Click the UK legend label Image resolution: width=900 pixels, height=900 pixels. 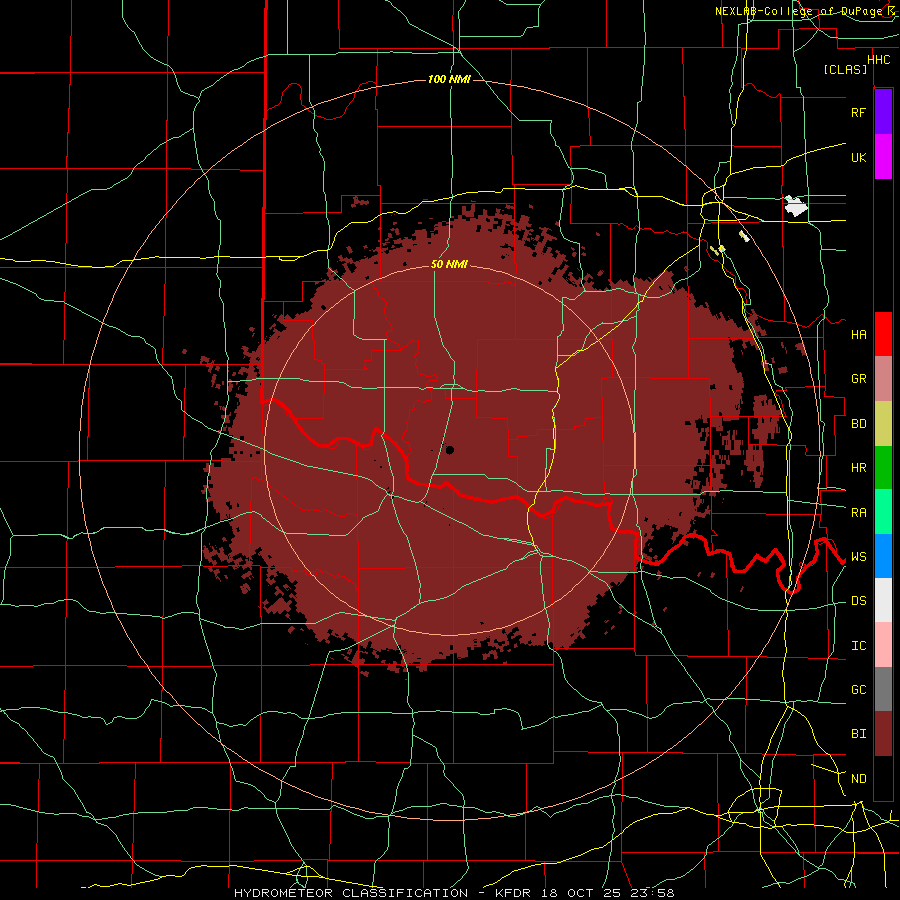point(858,157)
